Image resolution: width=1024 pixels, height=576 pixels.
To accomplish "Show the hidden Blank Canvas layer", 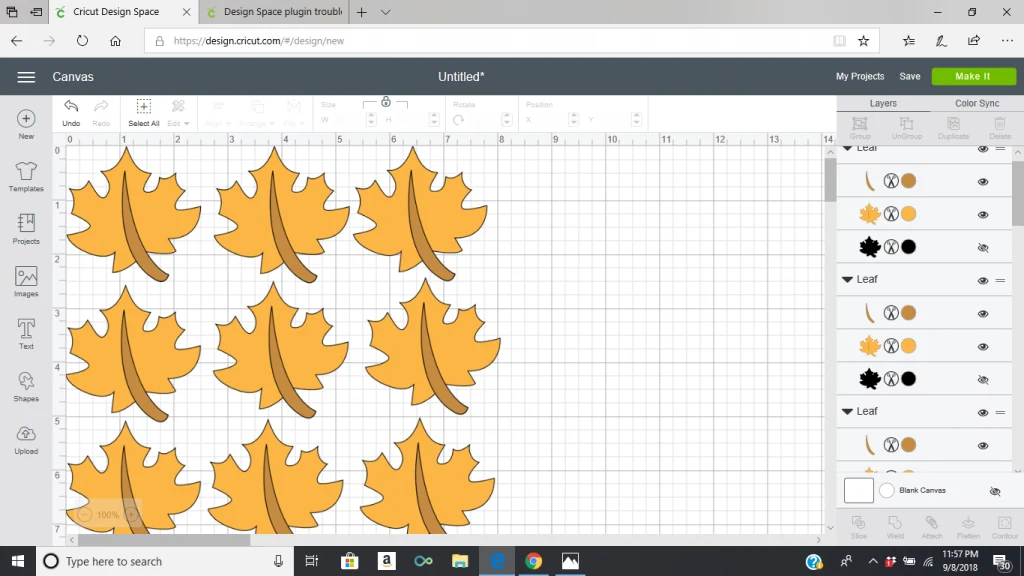I will coord(994,491).
